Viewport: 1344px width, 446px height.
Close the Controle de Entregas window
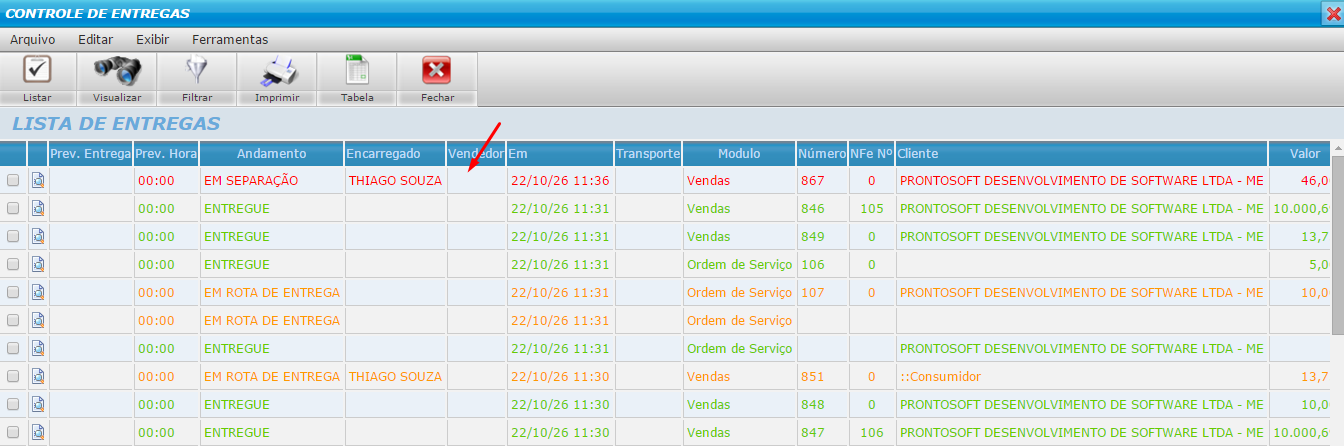(1333, 13)
